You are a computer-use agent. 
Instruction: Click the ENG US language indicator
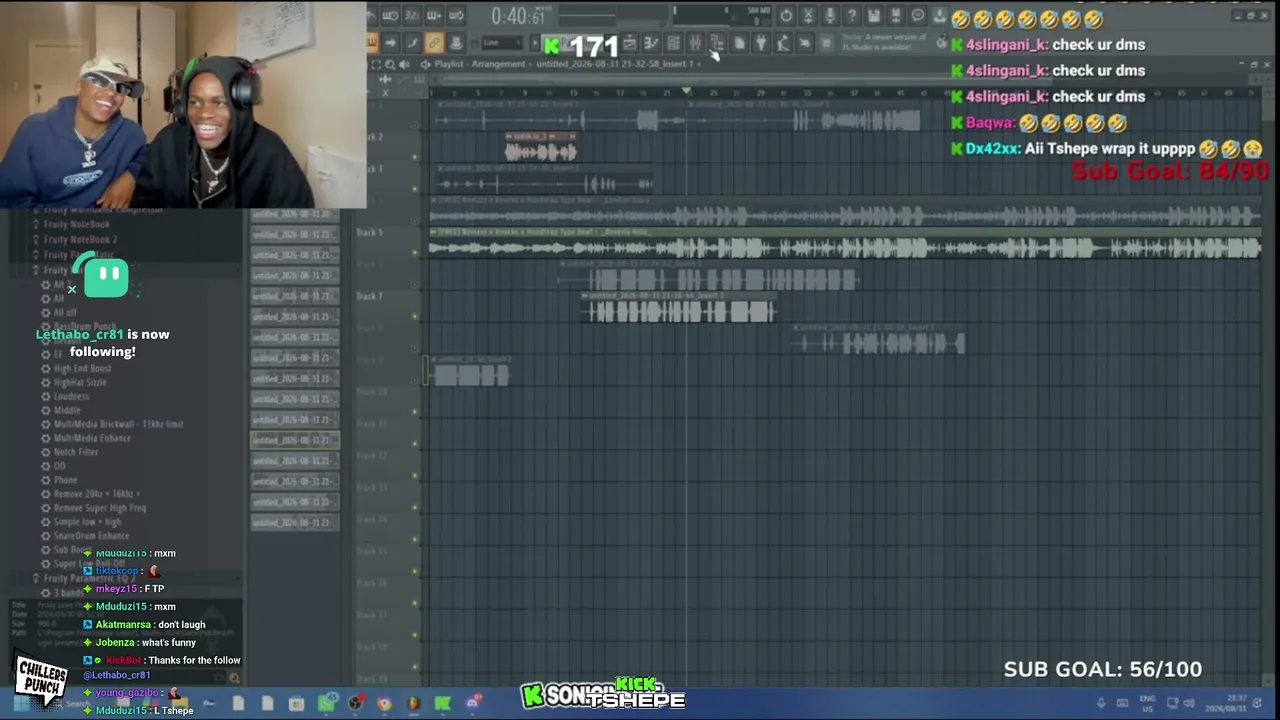pos(1147,703)
